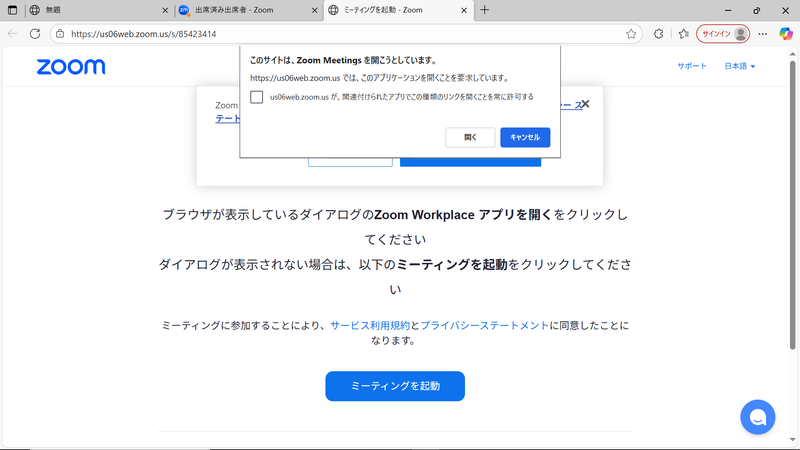Restore down the browser window
Viewport: 800px width, 450px height.
[757, 10]
